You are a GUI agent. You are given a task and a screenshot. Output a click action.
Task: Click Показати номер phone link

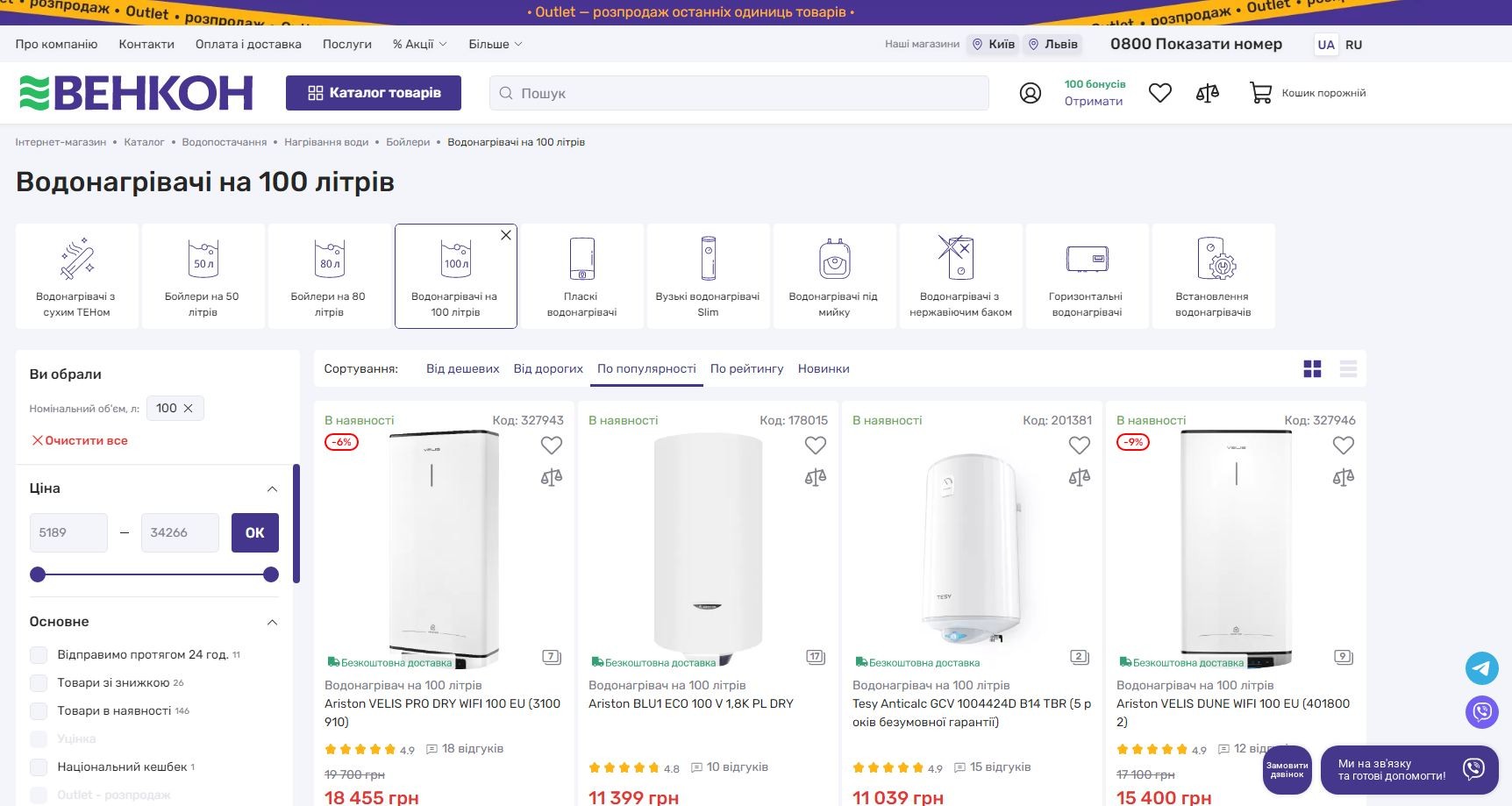[1218, 44]
